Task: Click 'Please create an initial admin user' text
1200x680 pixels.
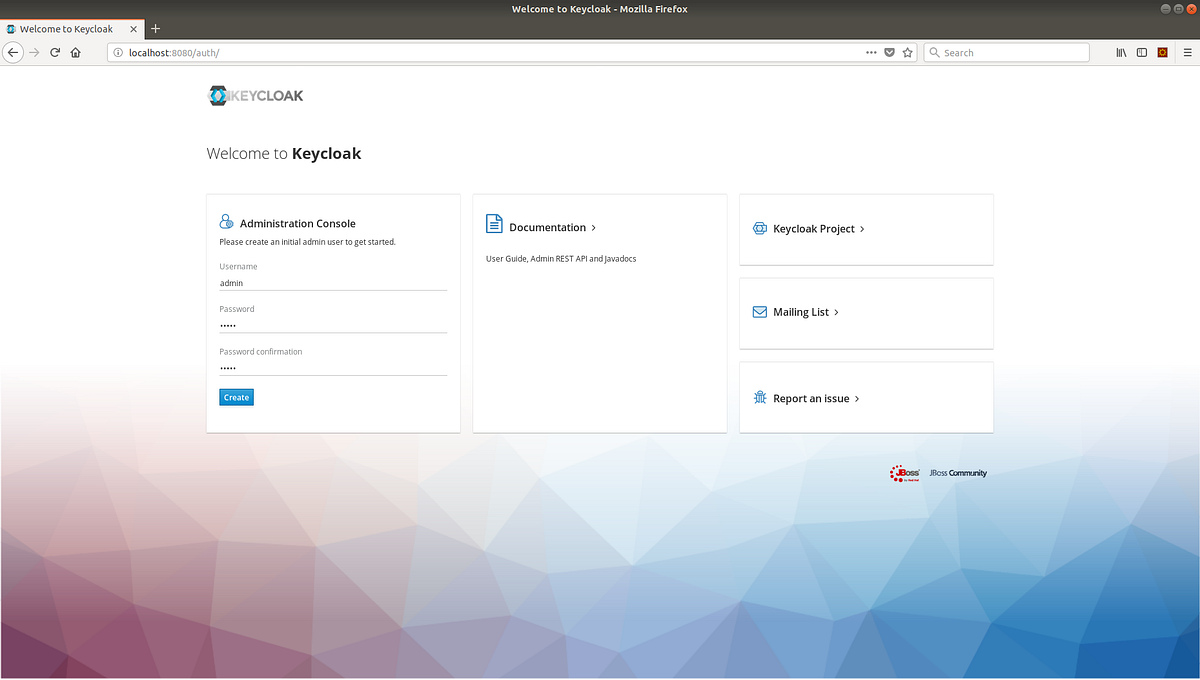Action: pos(308,242)
